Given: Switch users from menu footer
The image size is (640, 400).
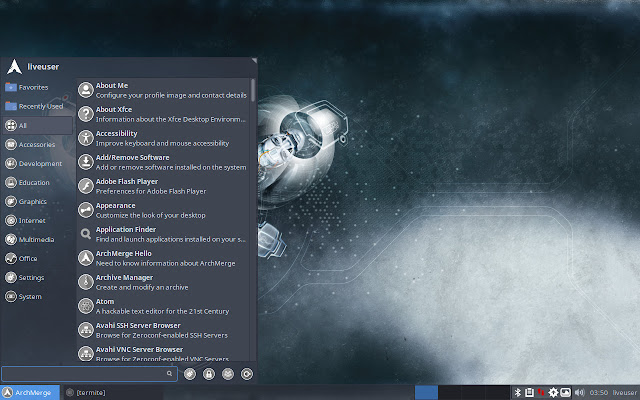Looking at the screenshot, I should point(228,373).
